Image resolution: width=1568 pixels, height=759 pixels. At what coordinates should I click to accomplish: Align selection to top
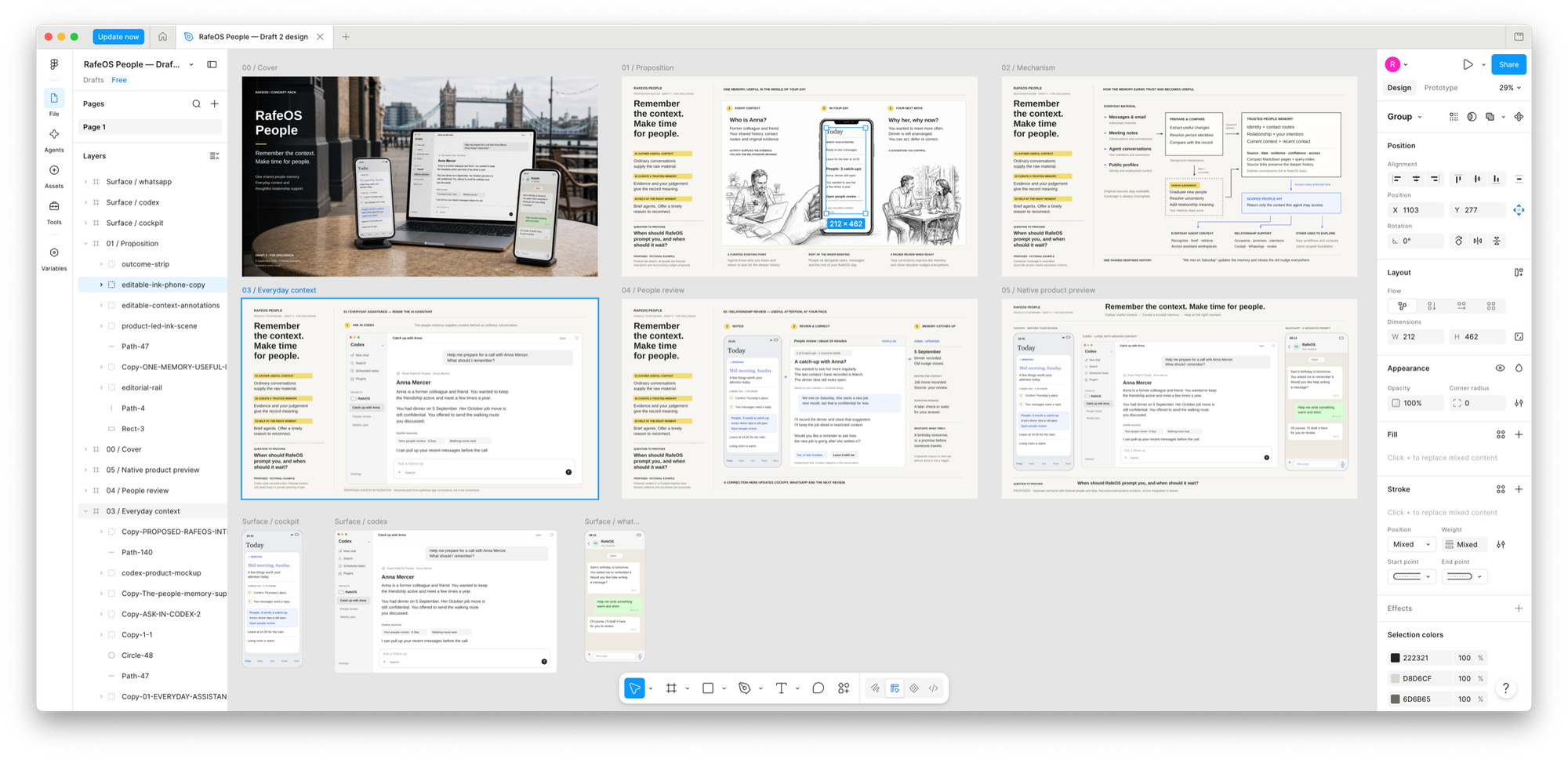(x=1458, y=179)
